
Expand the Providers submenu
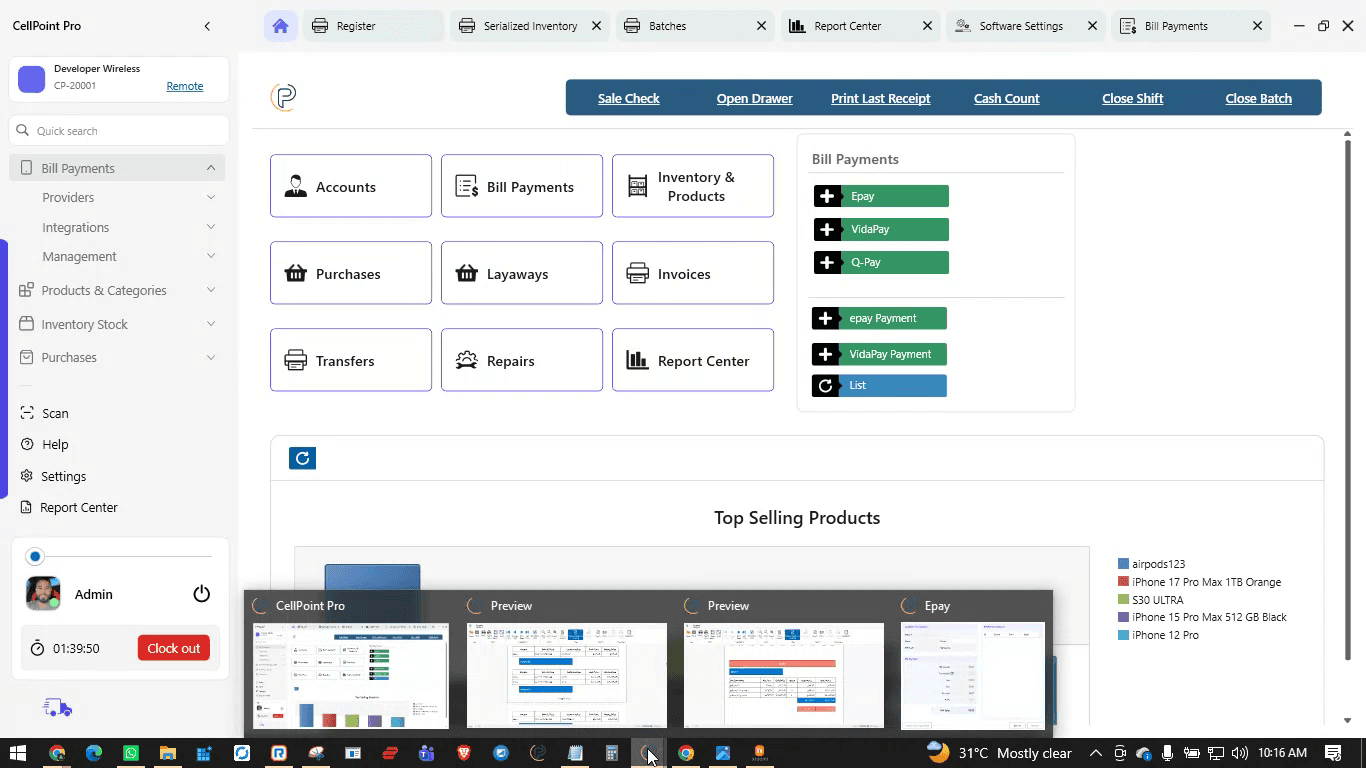[x=211, y=197]
